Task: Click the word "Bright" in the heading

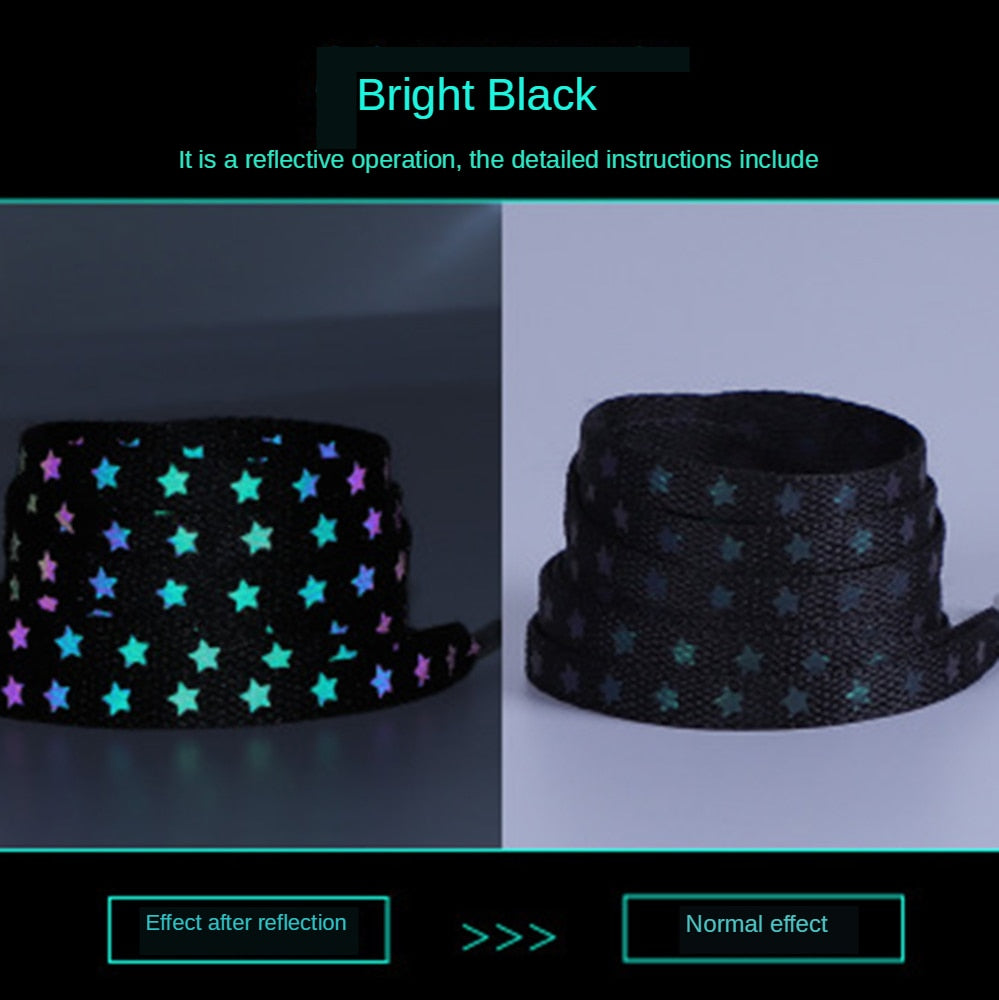Action: pyautogui.click(x=415, y=95)
